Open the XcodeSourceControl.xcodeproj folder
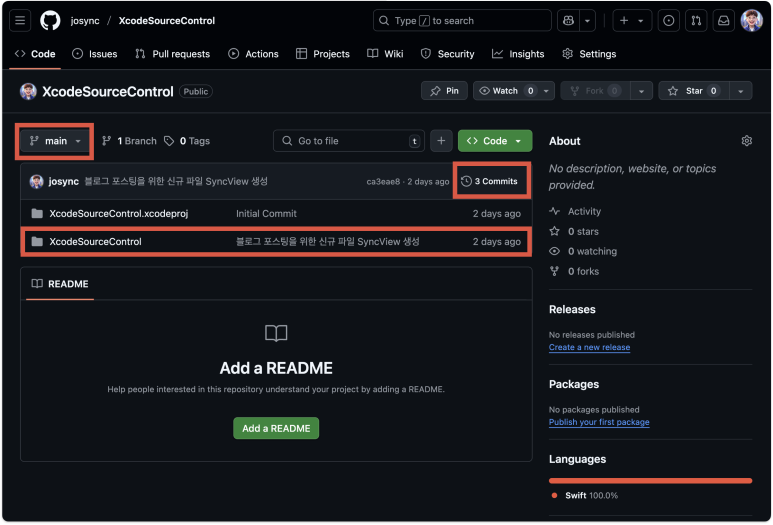This screenshot has width=773, height=525. (x=118, y=213)
